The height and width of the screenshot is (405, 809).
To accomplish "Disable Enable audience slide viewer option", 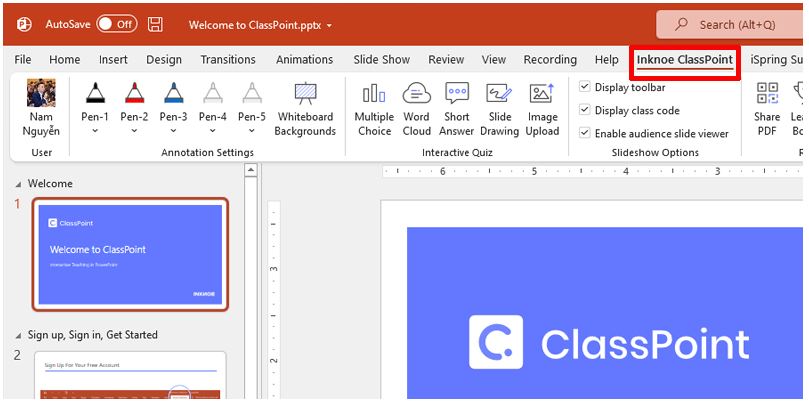I will (585, 133).
